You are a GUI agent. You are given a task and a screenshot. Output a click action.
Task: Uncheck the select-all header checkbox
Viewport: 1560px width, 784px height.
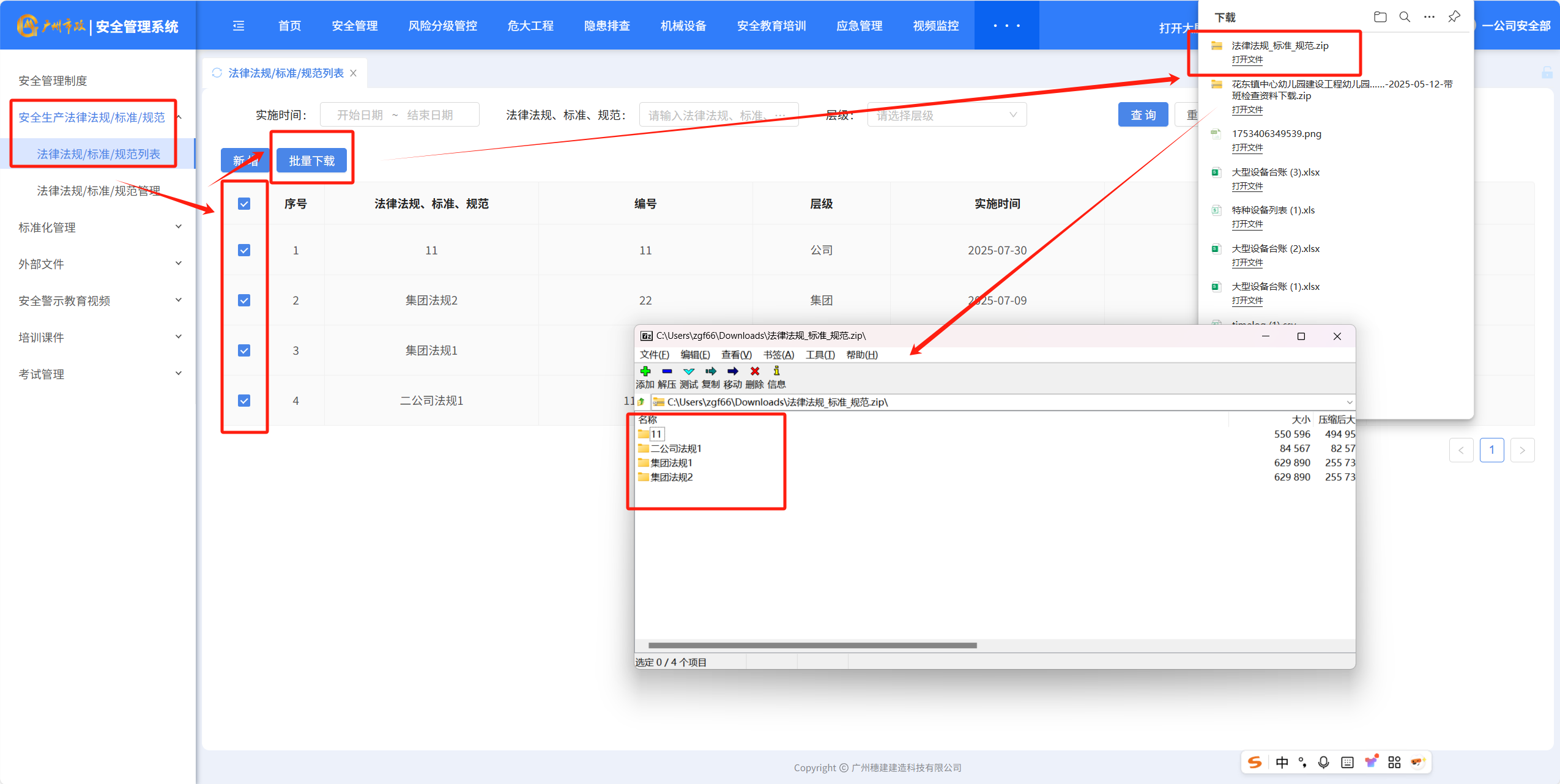point(244,204)
